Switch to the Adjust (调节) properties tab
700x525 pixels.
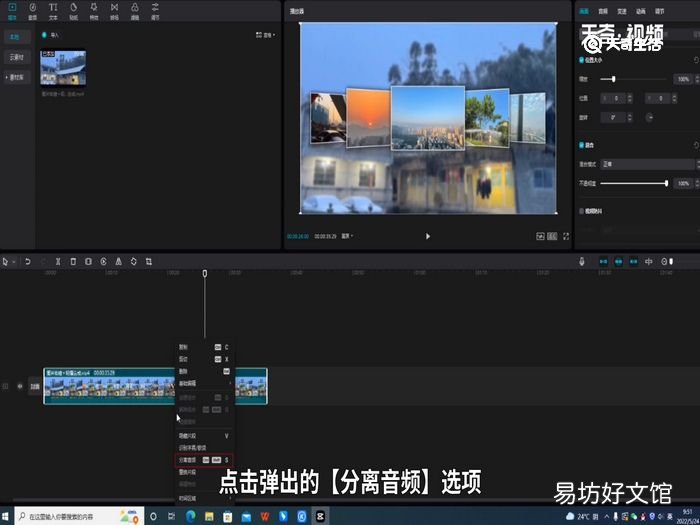coord(659,11)
